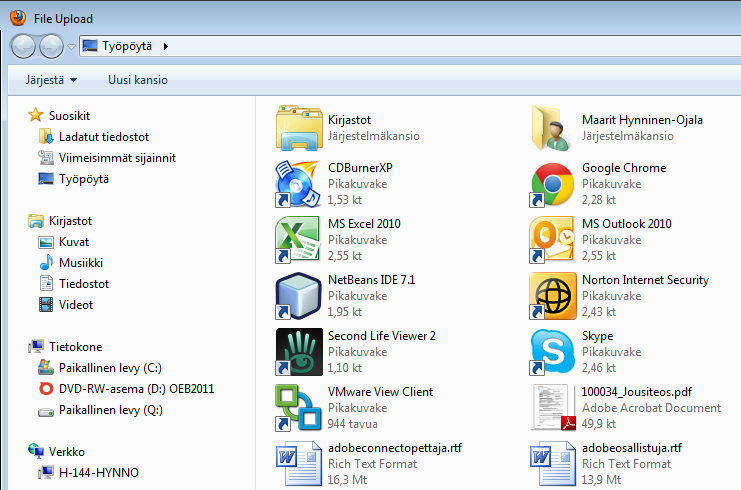Open the Tiedostot library
Image resolution: width=741 pixels, height=490 pixels.
pos(84,284)
